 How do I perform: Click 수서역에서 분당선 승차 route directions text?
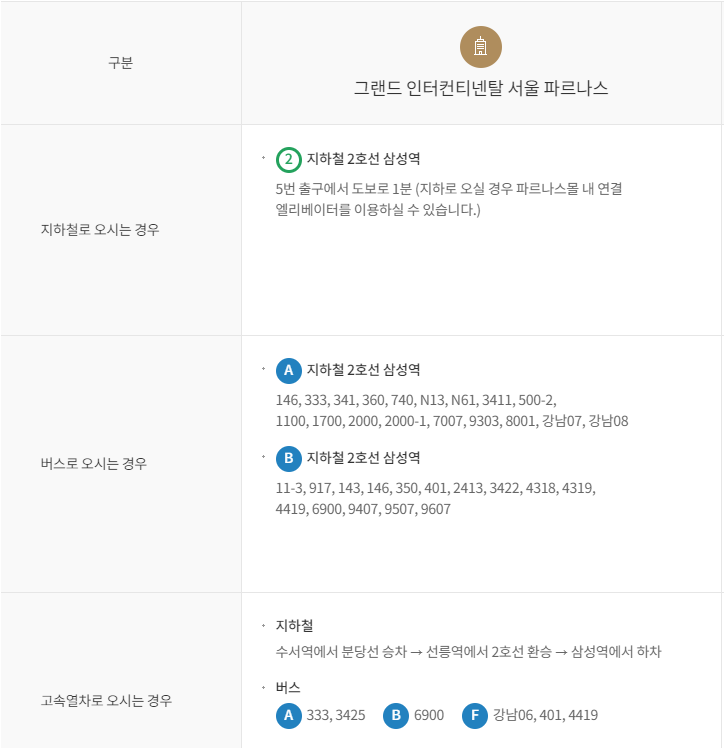click(x=468, y=652)
